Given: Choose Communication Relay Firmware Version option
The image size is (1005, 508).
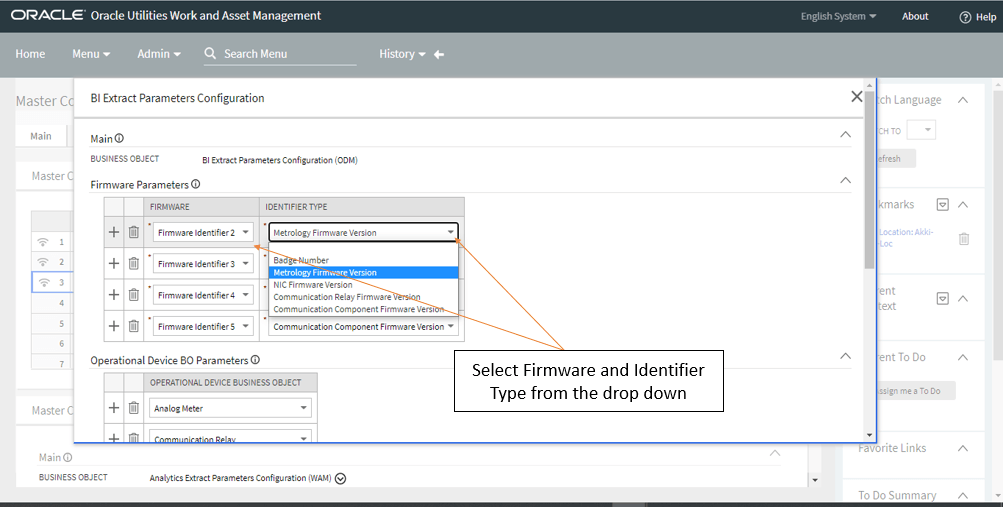Looking at the screenshot, I should [363, 297].
